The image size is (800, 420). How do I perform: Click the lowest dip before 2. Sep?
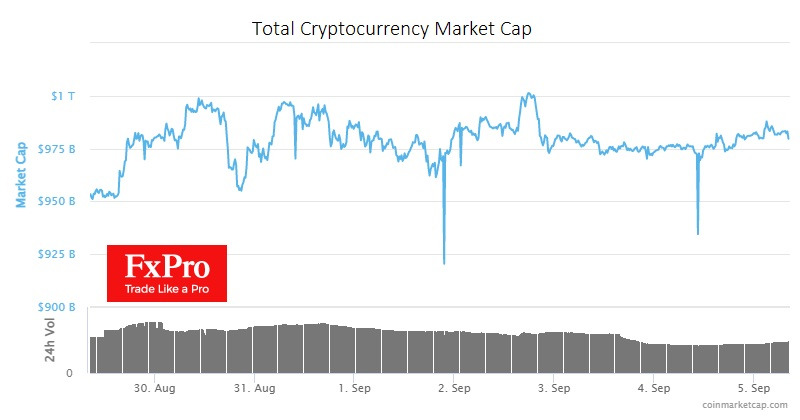tap(443, 263)
